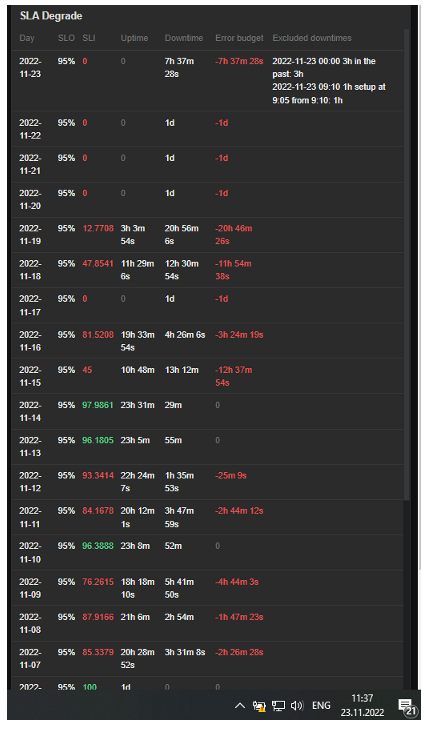Click the network connection tray icon
Screen dimensions: 431x729
coord(278,706)
